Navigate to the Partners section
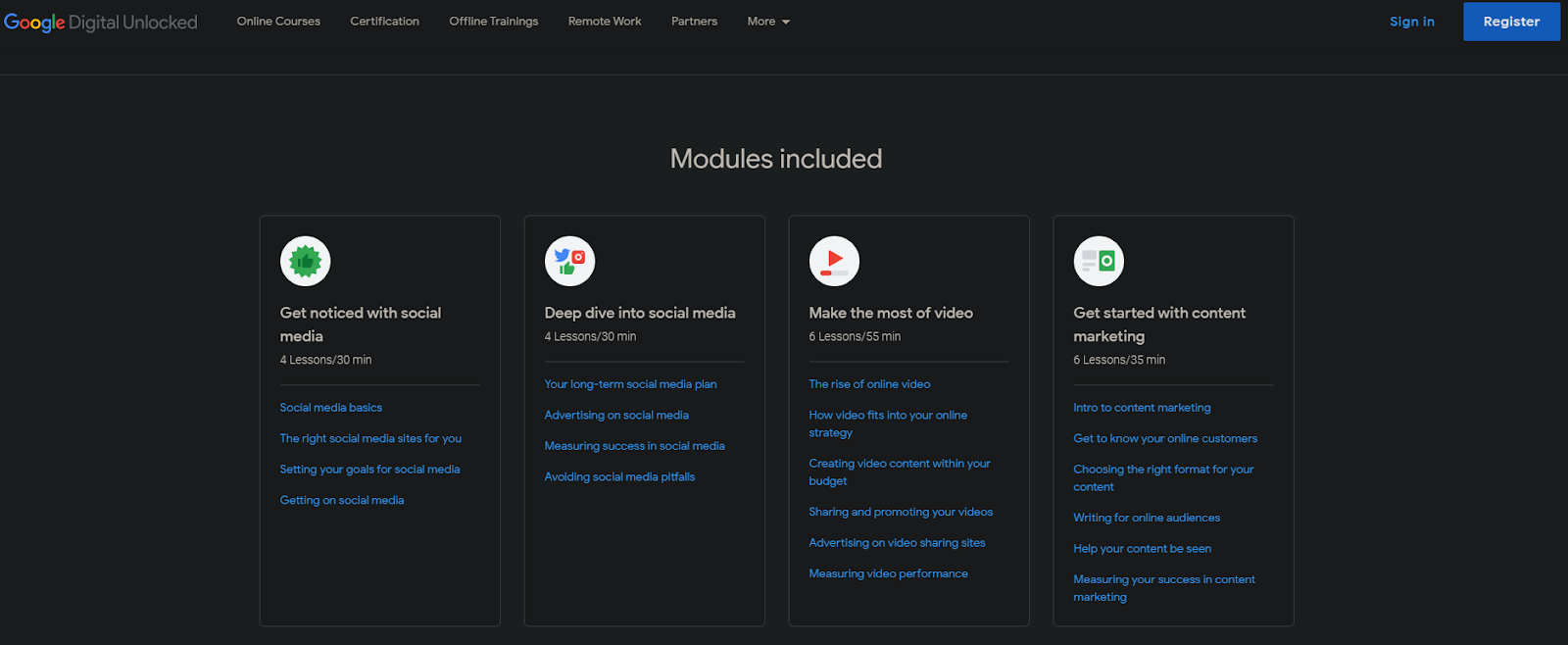The image size is (1568, 645). tap(694, 22)
